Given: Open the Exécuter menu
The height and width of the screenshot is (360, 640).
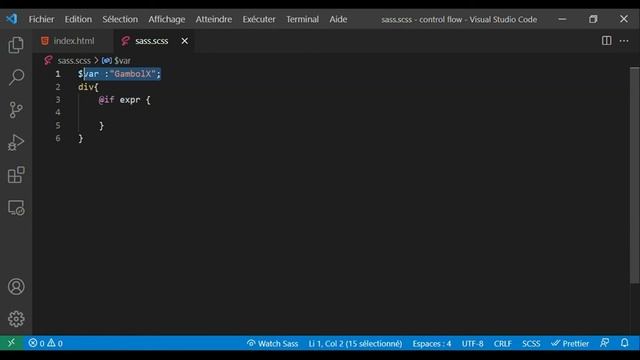Looking at the screenshot, I should click(x=259, y=19).
